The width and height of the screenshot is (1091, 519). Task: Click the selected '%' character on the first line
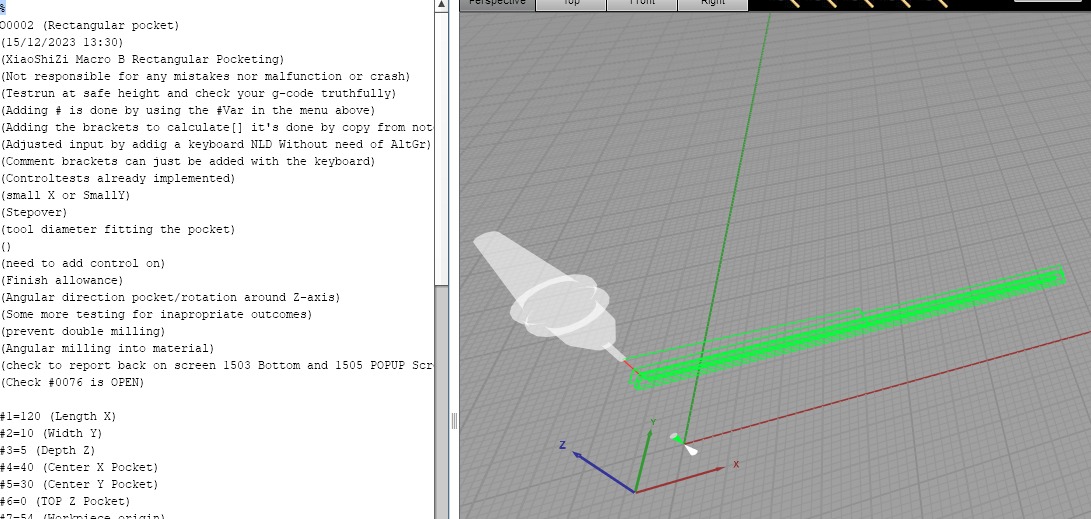coord(3,8)
